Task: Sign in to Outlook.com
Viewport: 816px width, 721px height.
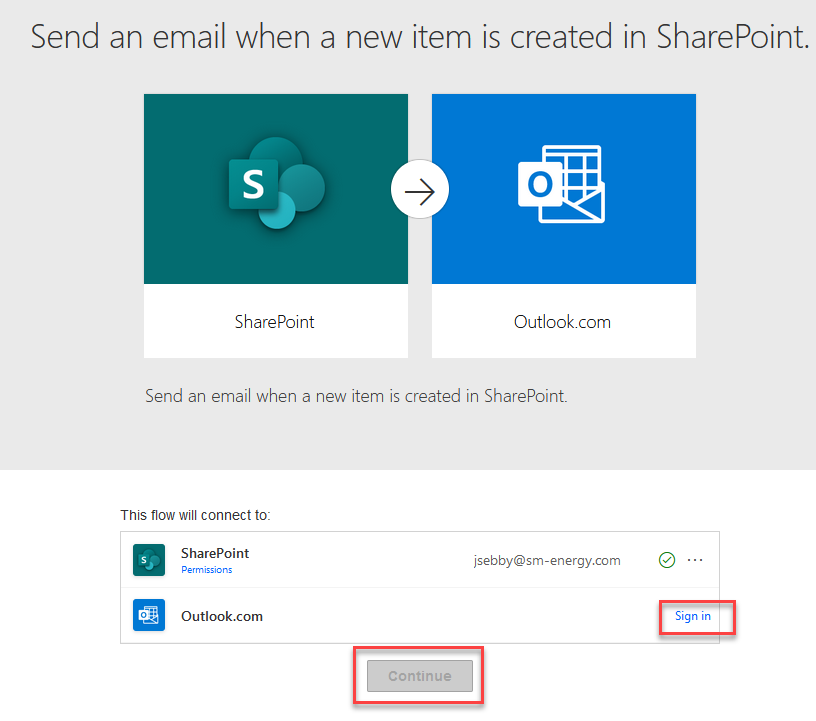Action: pyautogui.click(x=693, y=616)
